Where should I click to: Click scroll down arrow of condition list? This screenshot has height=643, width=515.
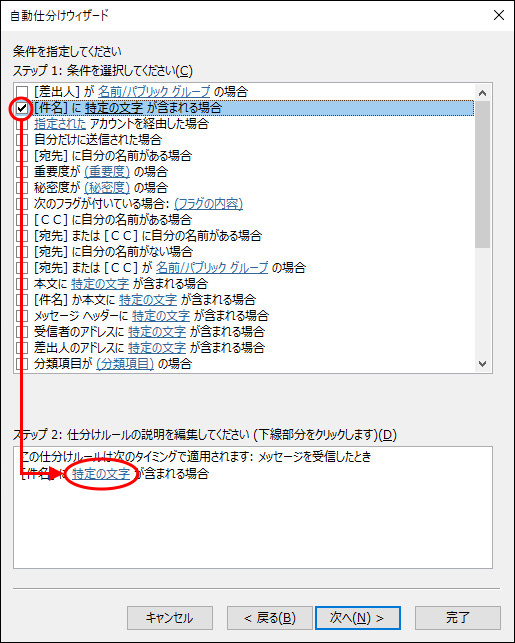(483, 364)
